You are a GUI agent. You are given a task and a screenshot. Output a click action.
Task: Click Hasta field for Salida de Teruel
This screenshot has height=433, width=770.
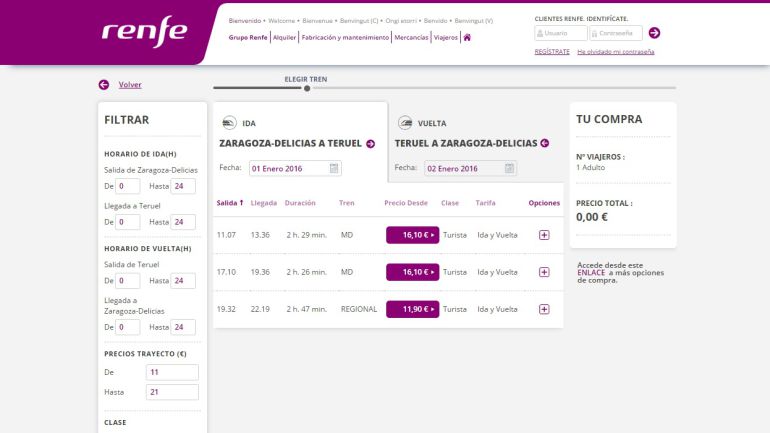point(183,281)
